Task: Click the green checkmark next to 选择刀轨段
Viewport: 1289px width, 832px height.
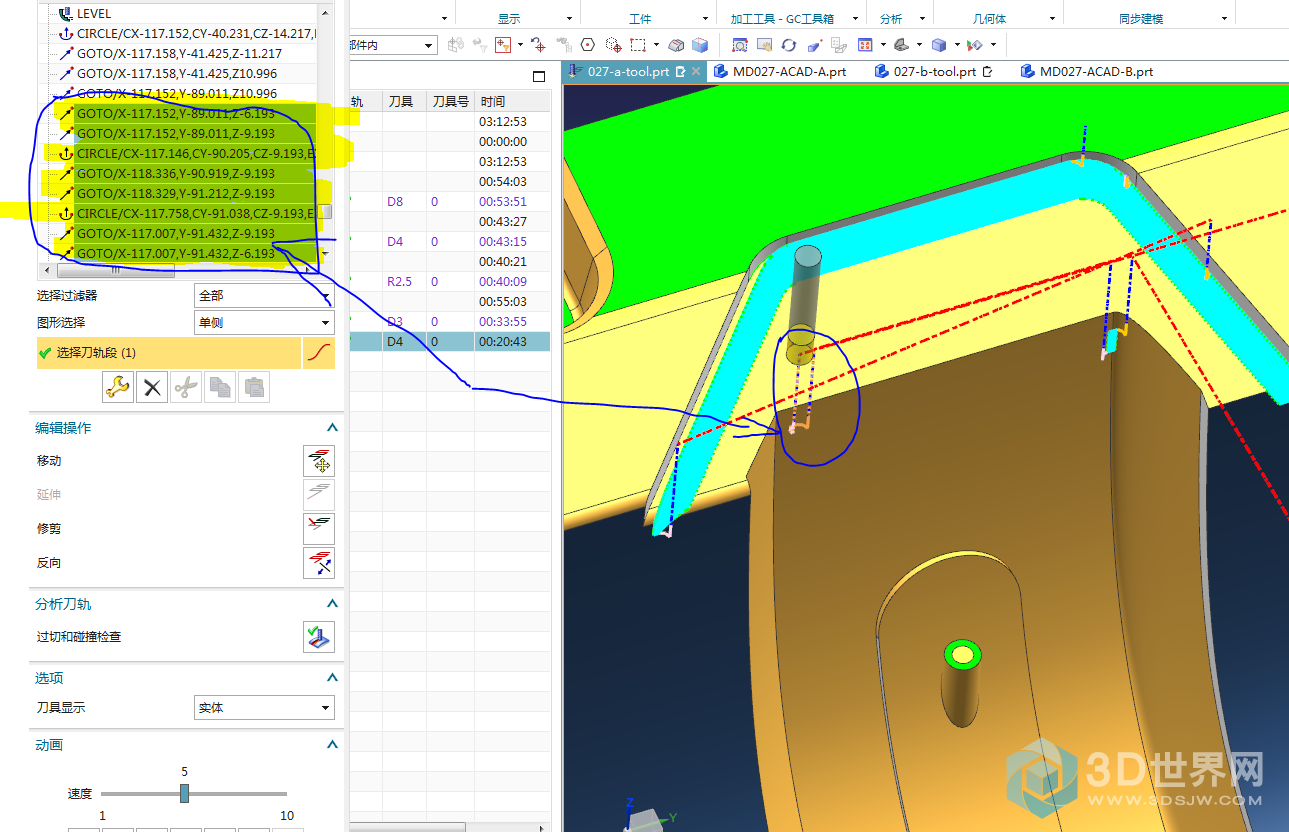Action: pos(44,353)
